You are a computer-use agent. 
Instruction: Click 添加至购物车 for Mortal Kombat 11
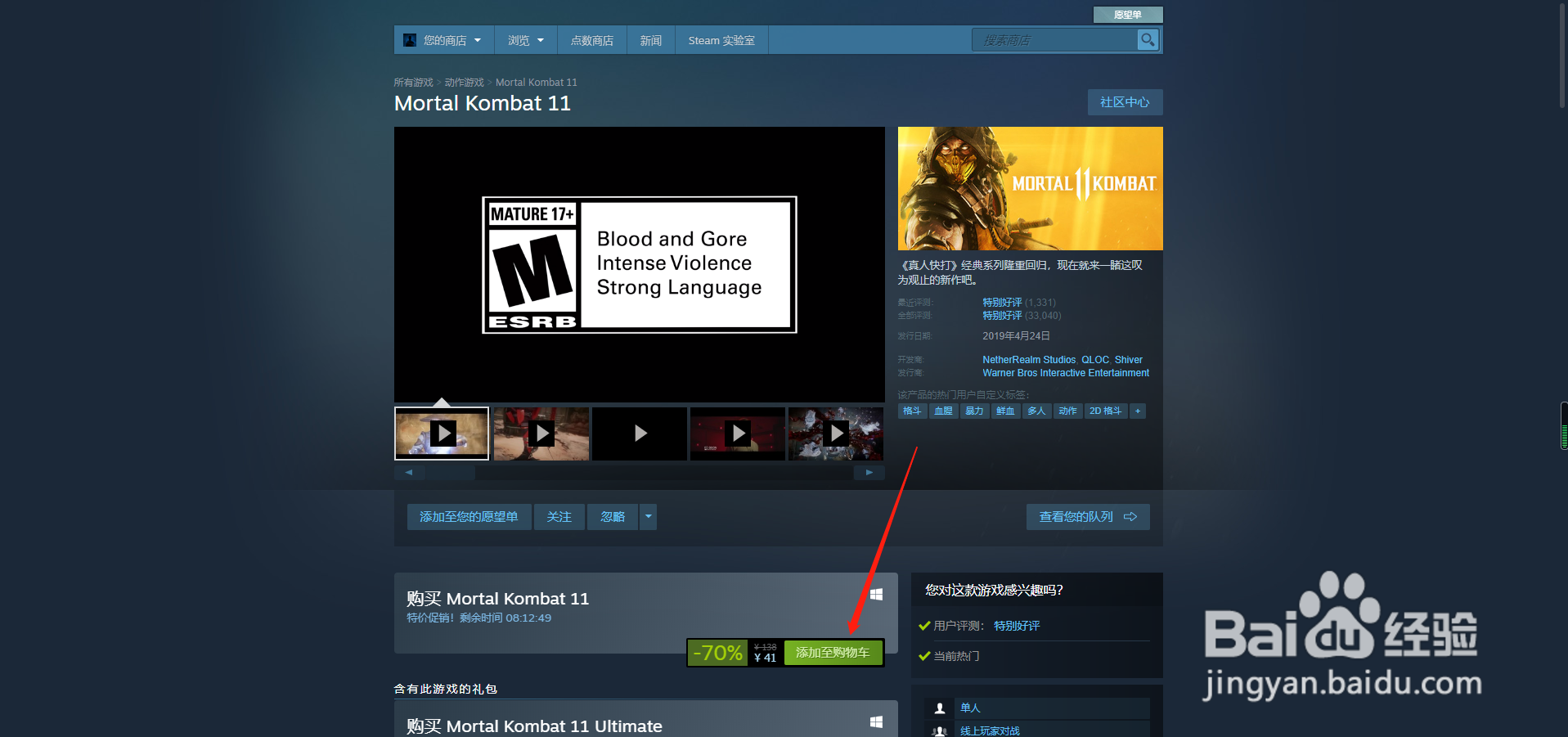pos(833,653)
